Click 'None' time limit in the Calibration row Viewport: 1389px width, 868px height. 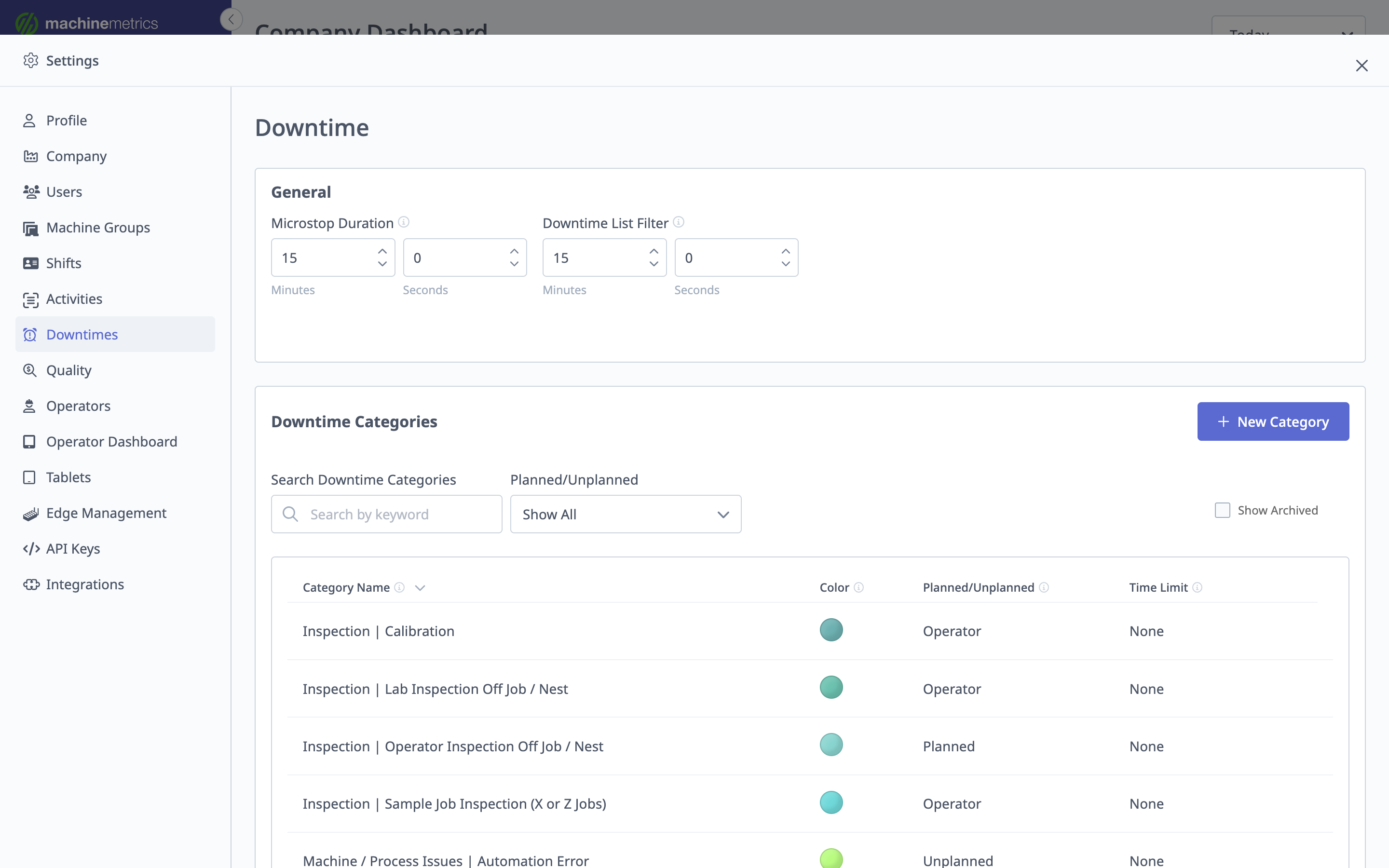pyautogui.click(x=1146, y=631)
